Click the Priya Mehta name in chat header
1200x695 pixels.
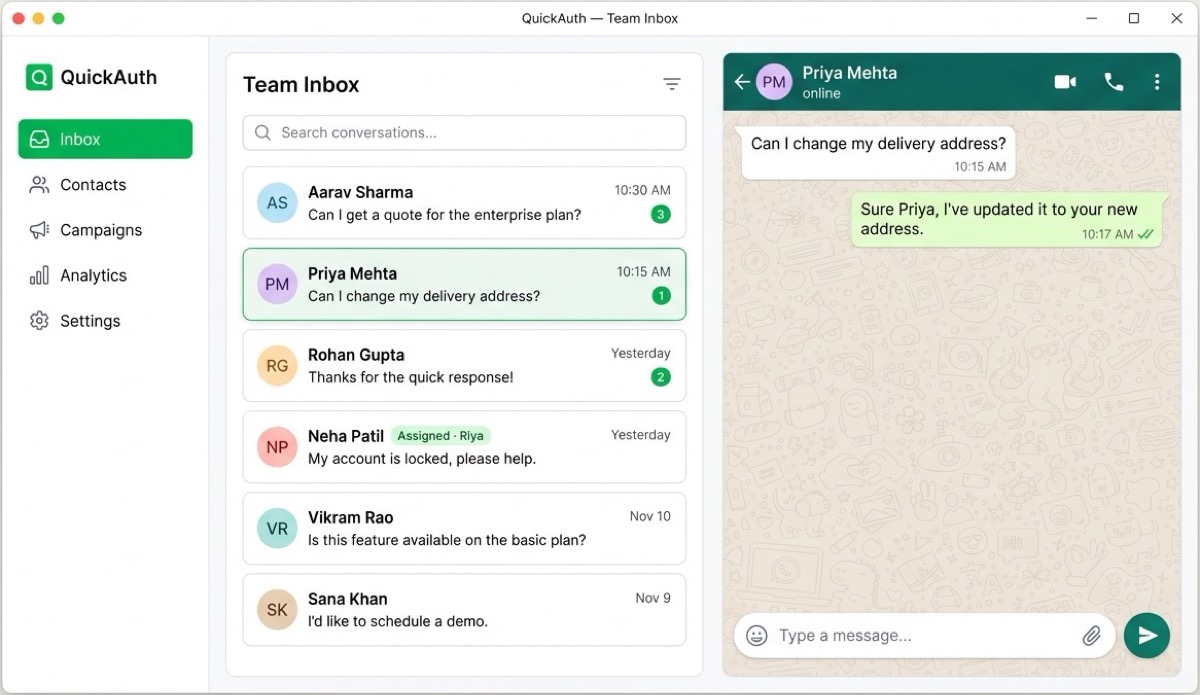click(x=849, y=73)
